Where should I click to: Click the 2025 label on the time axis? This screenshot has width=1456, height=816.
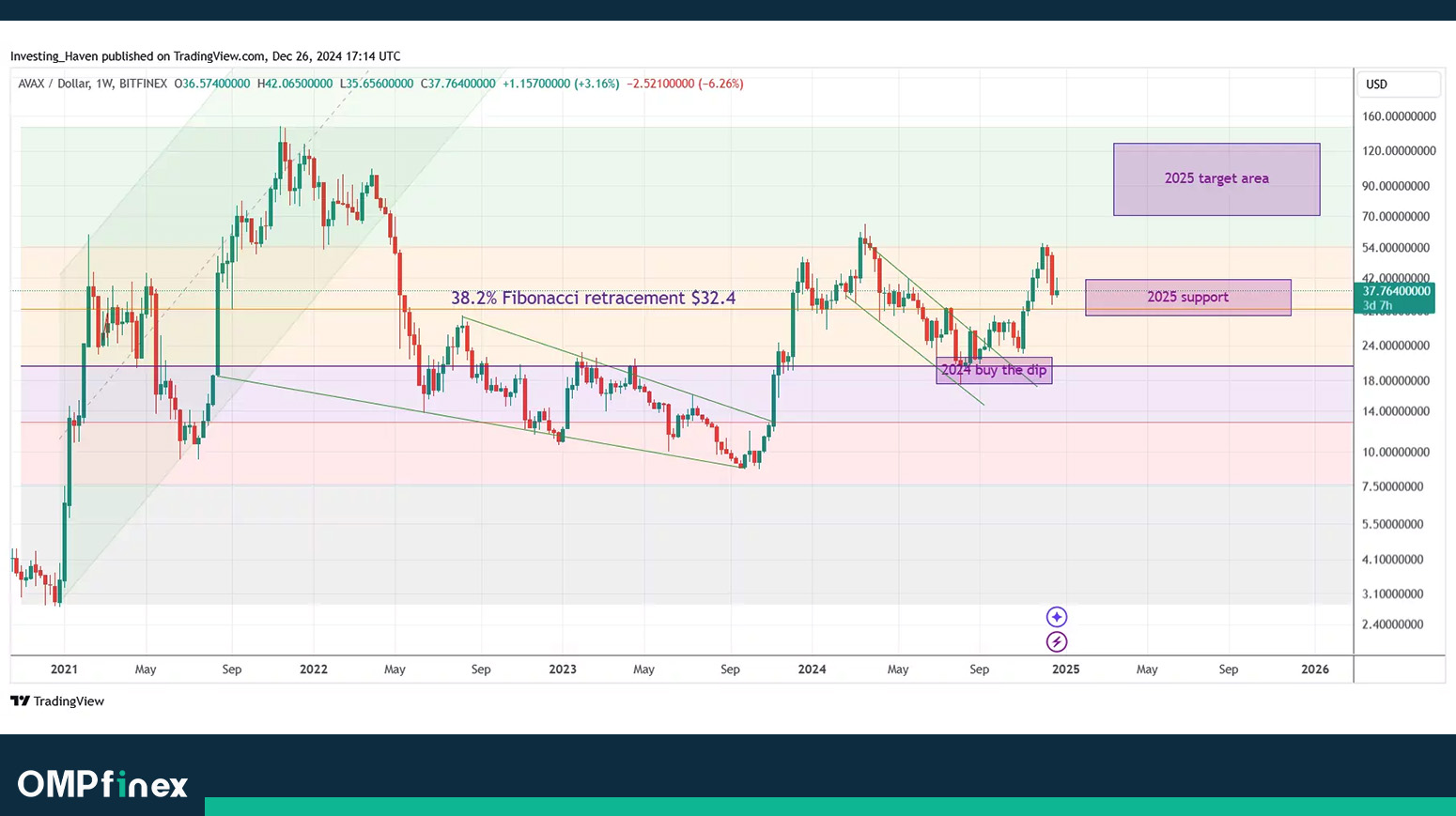[x=1065, y=670]
